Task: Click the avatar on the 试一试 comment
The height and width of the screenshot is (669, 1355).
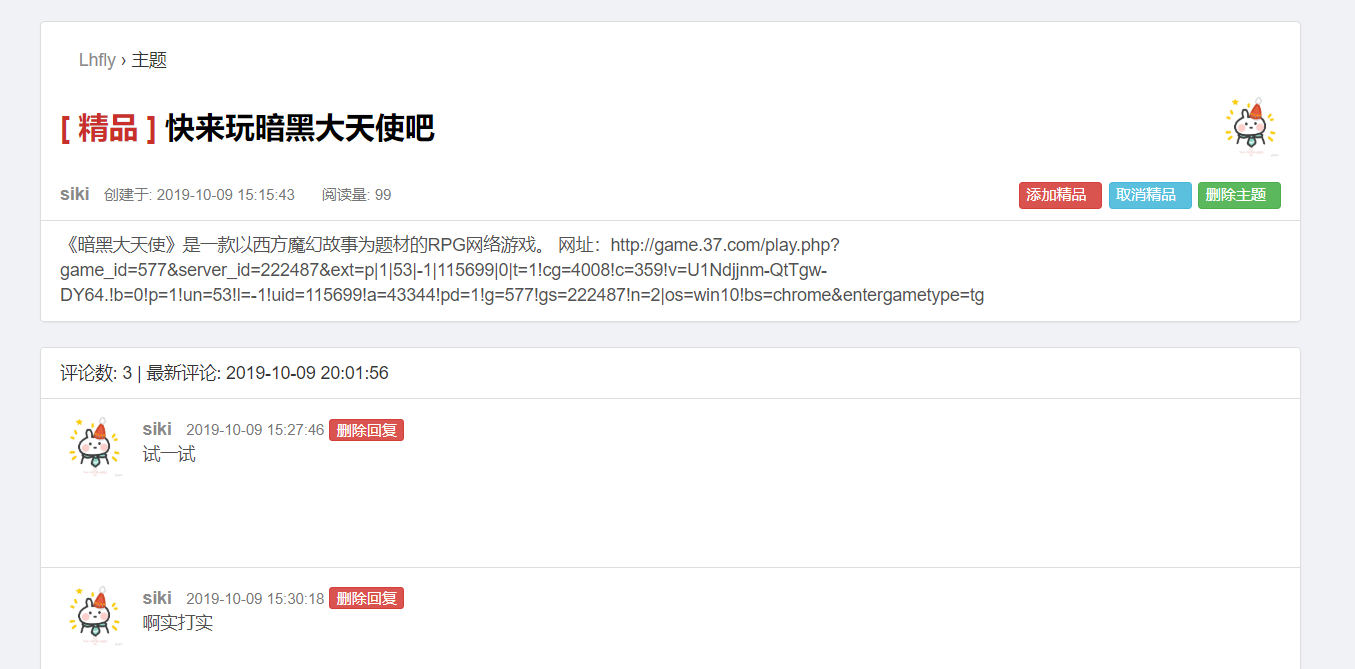Action: 94,446
